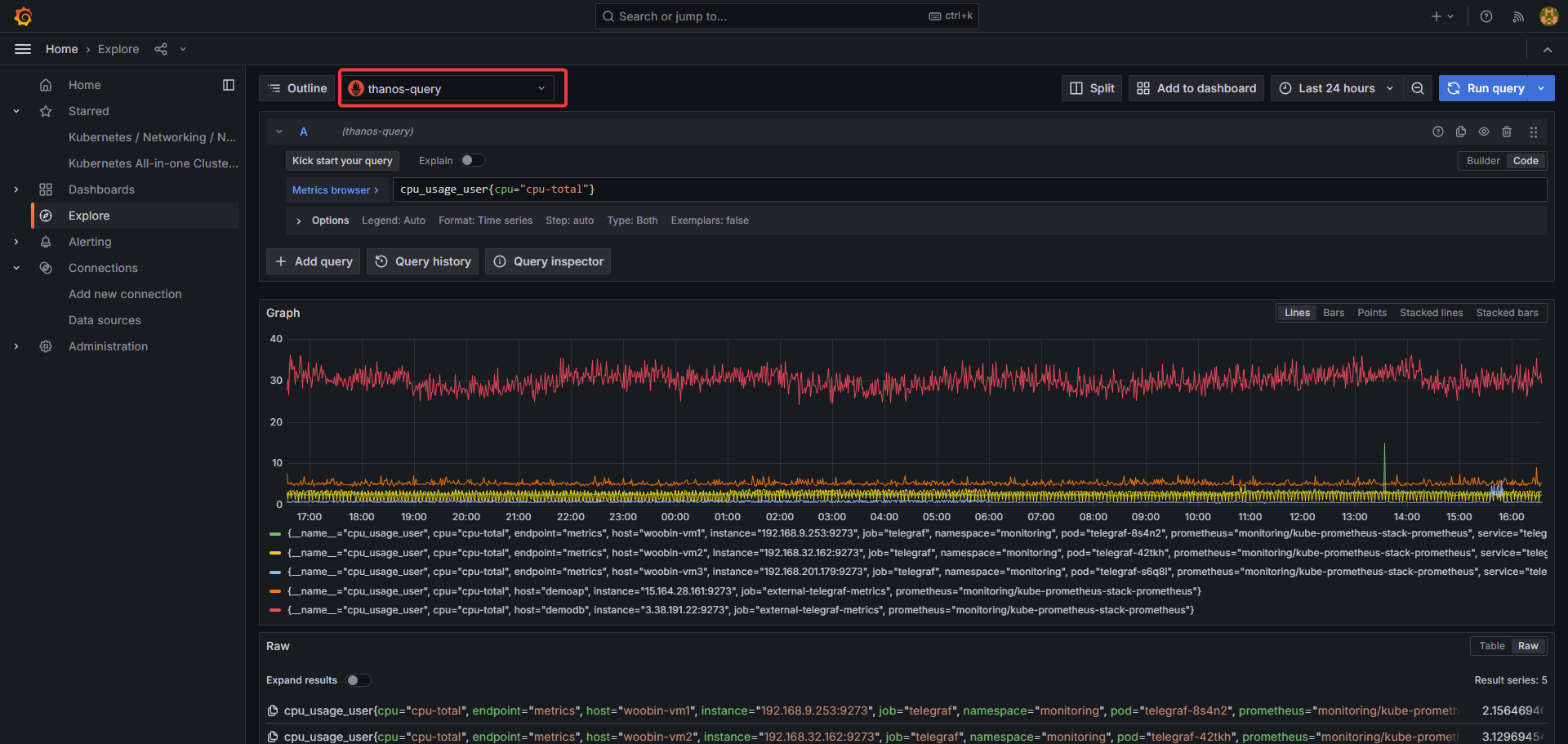Open the share icon beside Explore breadcrumb

click(x=161, y=49)
